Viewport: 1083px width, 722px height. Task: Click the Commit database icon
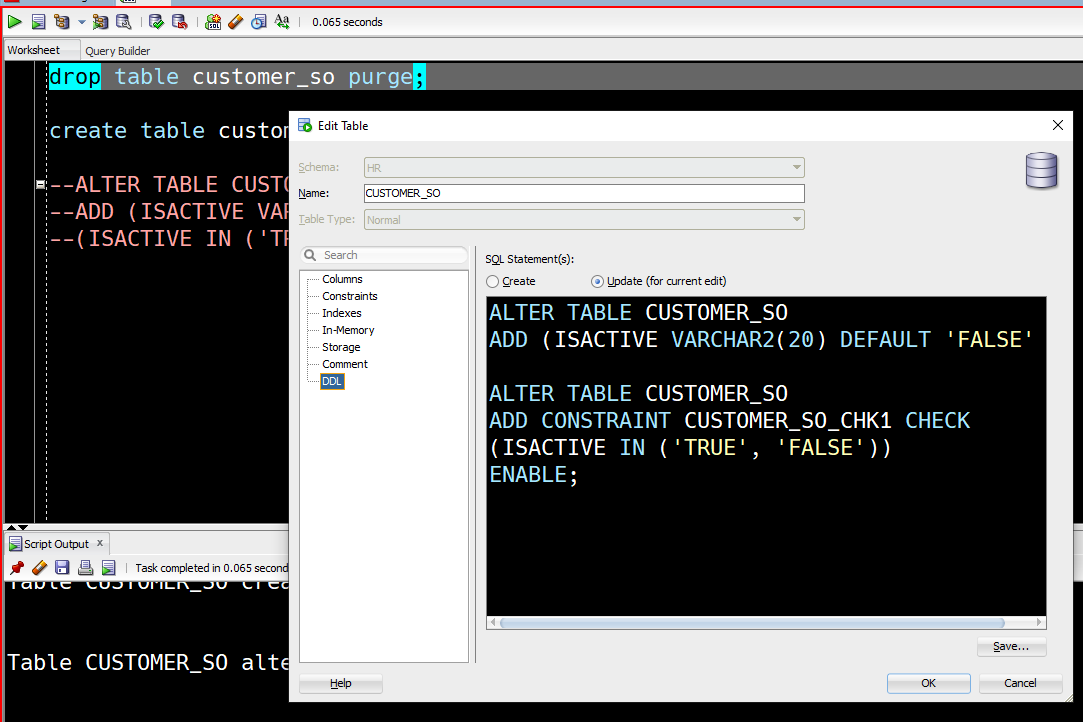tap(157, 22)
